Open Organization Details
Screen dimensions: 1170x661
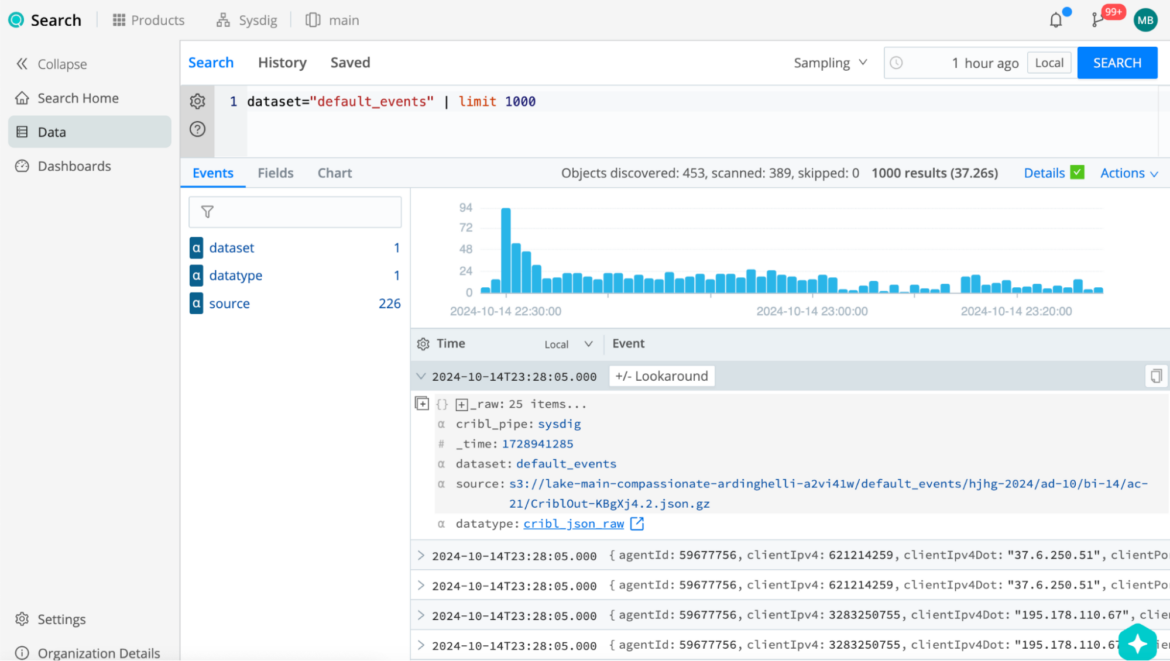(x=87, y=653)
